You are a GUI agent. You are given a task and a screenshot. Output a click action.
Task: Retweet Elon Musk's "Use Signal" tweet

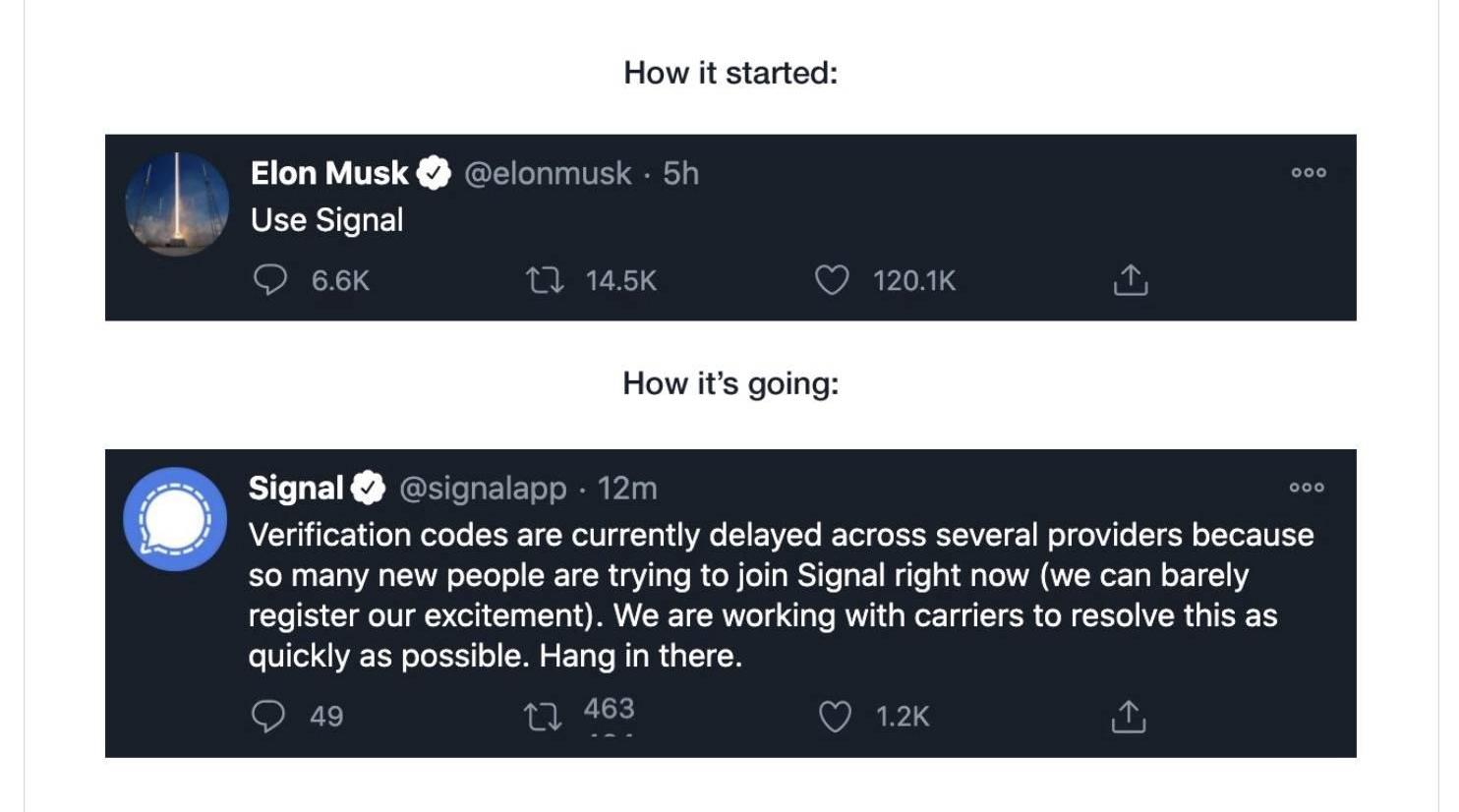tap(545, 281)
